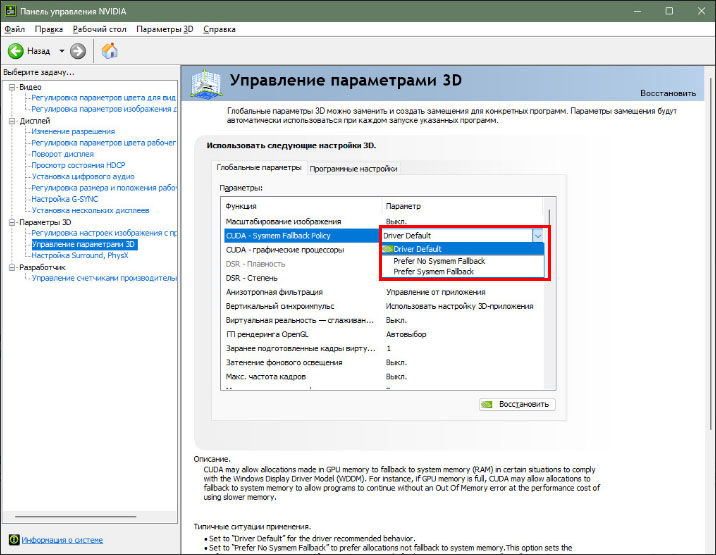Select ГП рендеринга OpenGL setting row
Screen dimensions: 716x555
point(384,334)
